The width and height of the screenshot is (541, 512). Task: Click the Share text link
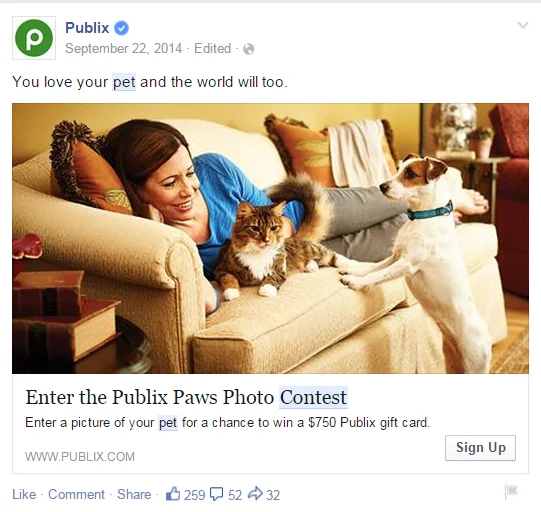pos(134,494)
